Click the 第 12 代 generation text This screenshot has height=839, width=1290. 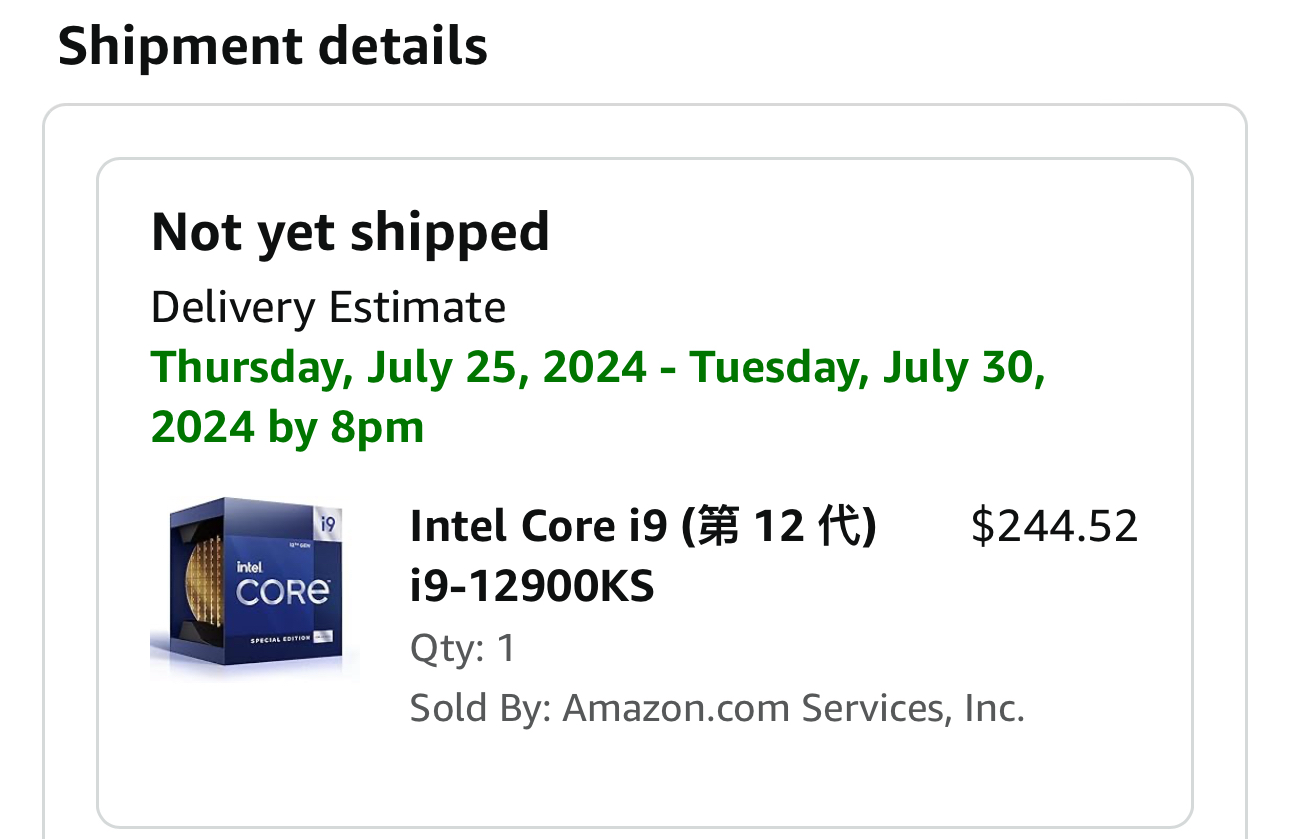(x=778, y=527)
